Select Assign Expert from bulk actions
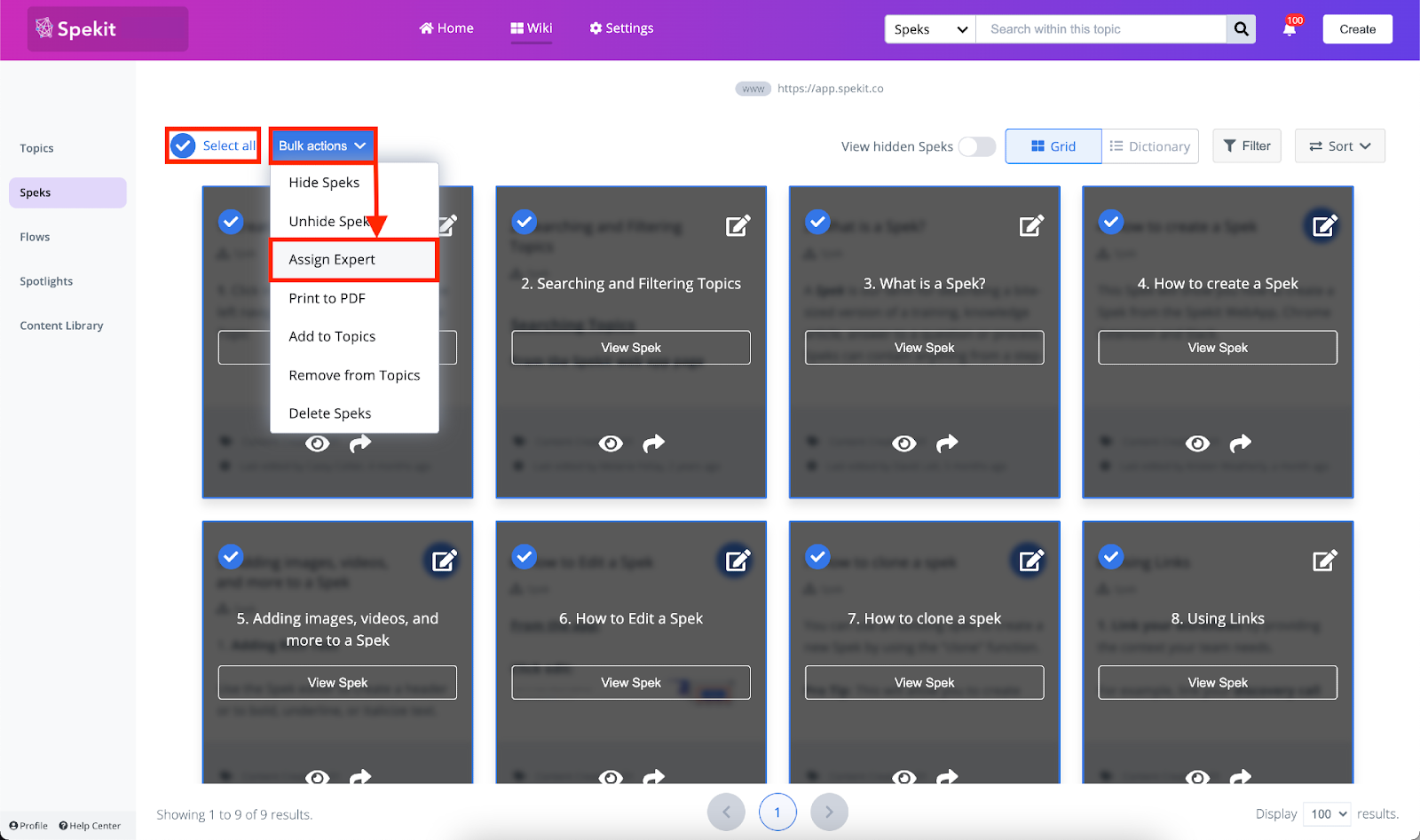1420x840 pixels. [x=354, y=259]
